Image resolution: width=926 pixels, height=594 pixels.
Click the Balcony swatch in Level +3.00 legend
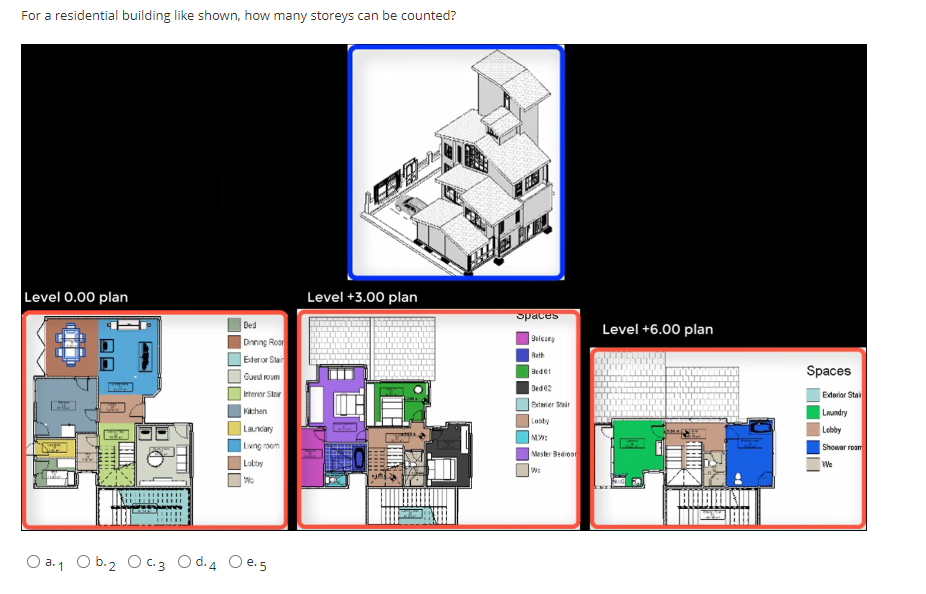(522, 338)
